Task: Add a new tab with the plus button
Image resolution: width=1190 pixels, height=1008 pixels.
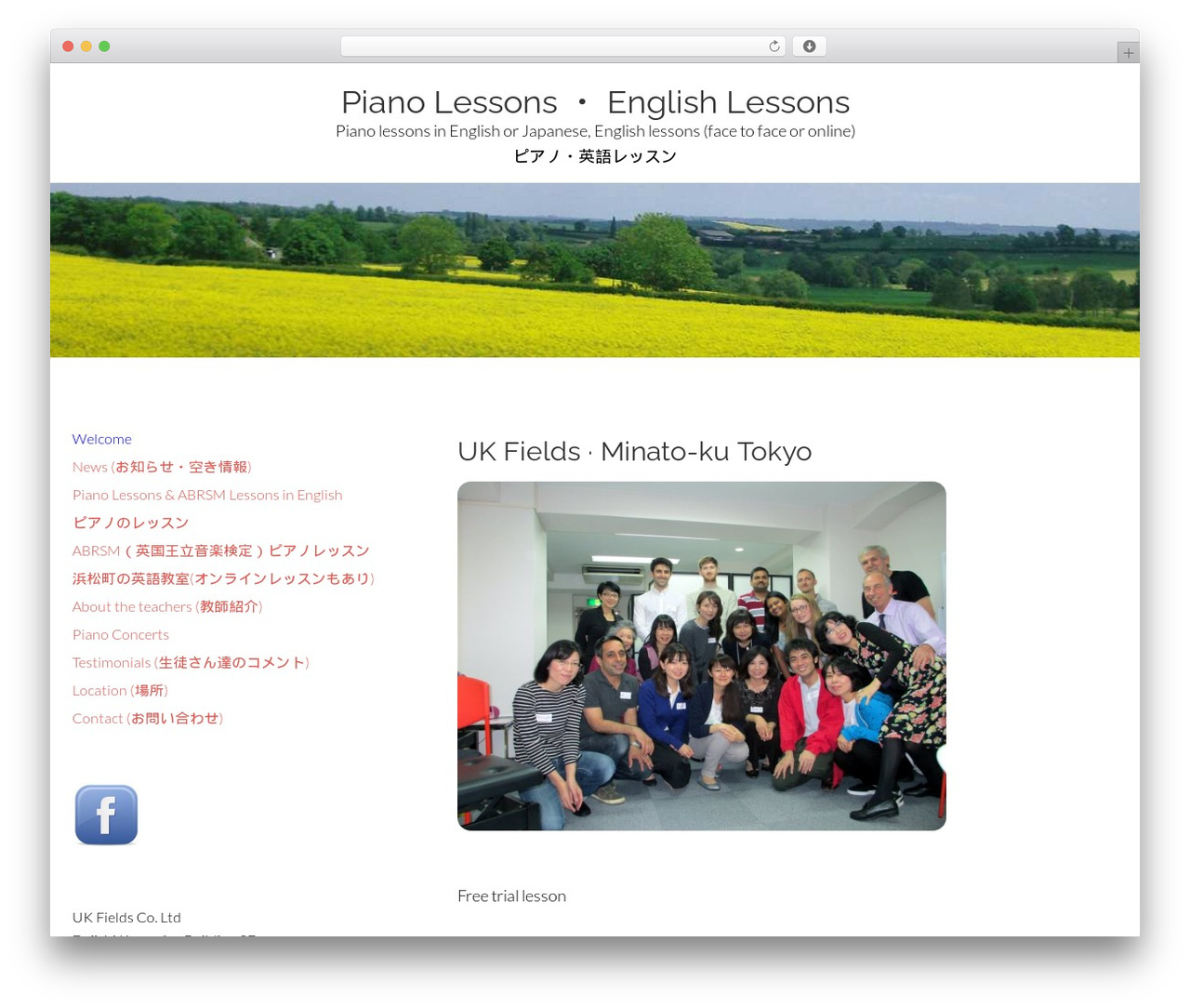Action: pyautogui.click(x=1128, y=53)
